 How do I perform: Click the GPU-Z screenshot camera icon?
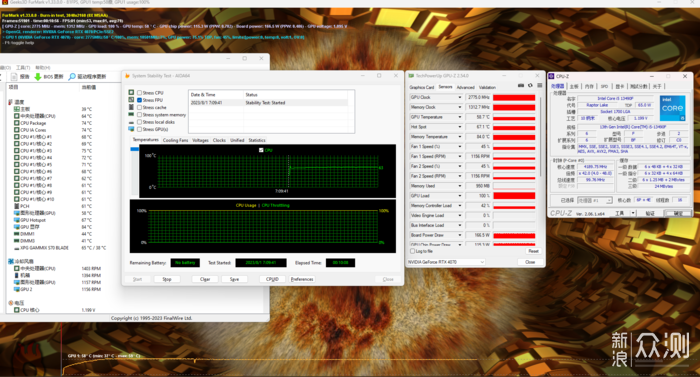521,85
